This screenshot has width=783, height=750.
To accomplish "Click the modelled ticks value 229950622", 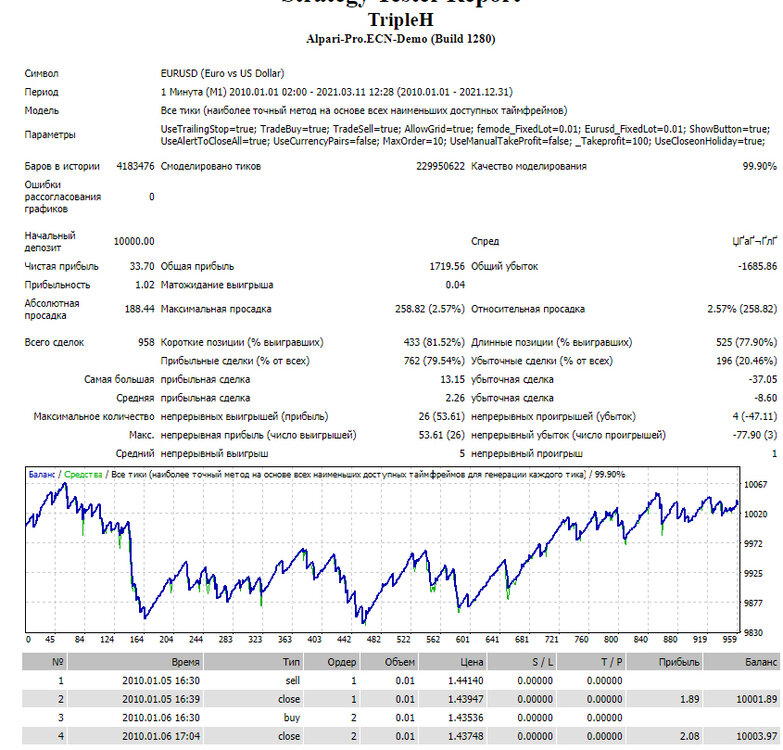I will (440, 166).
